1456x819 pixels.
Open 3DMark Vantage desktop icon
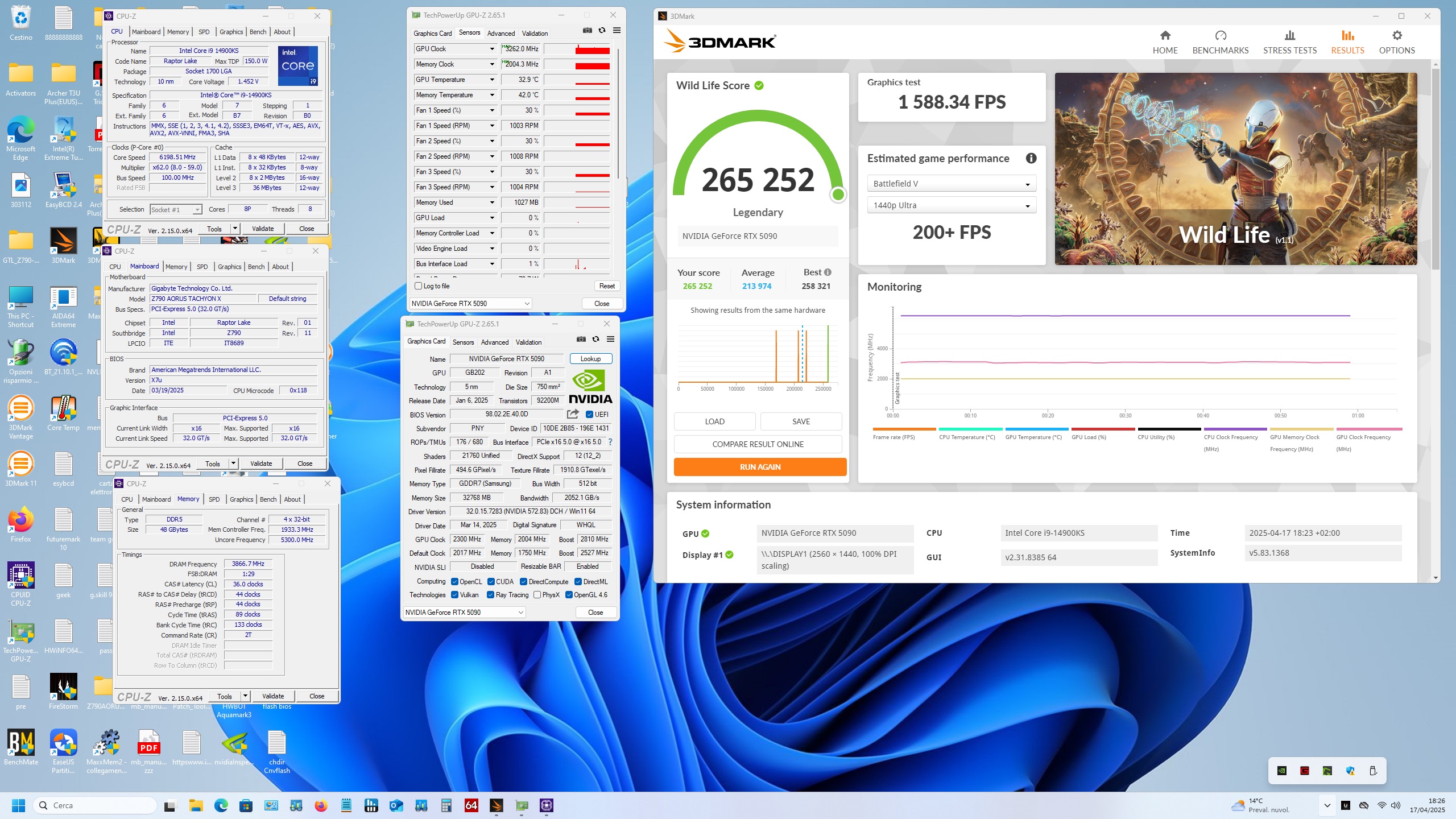(21, 417)
